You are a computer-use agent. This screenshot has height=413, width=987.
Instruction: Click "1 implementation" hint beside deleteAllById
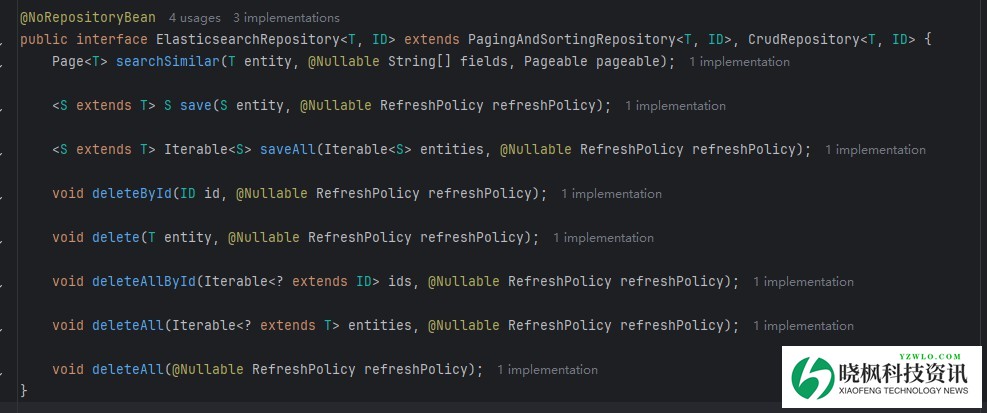point(803,282)
